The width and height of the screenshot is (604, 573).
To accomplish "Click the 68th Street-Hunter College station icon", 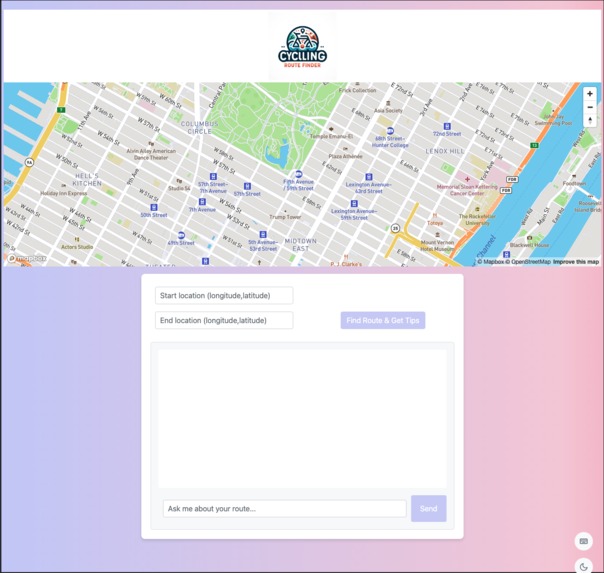I will click(390, 131).
